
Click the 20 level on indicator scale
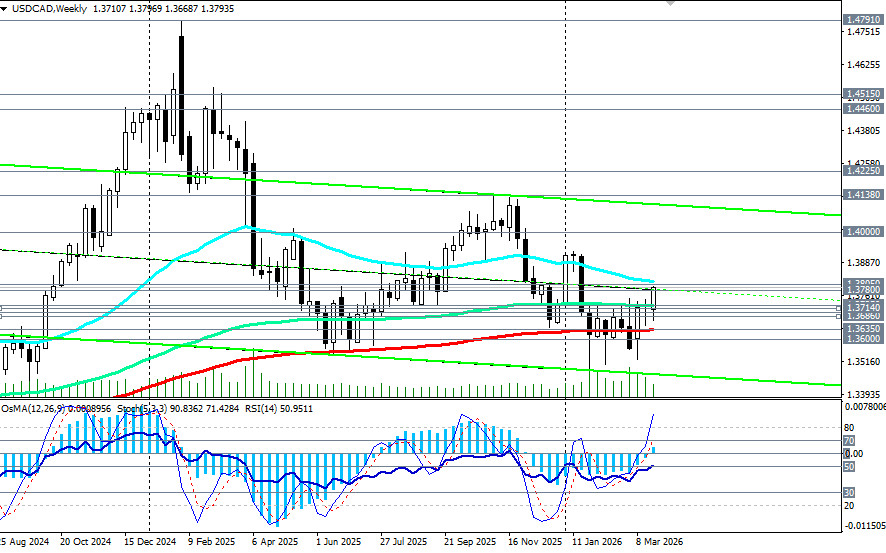coord(849,506)
